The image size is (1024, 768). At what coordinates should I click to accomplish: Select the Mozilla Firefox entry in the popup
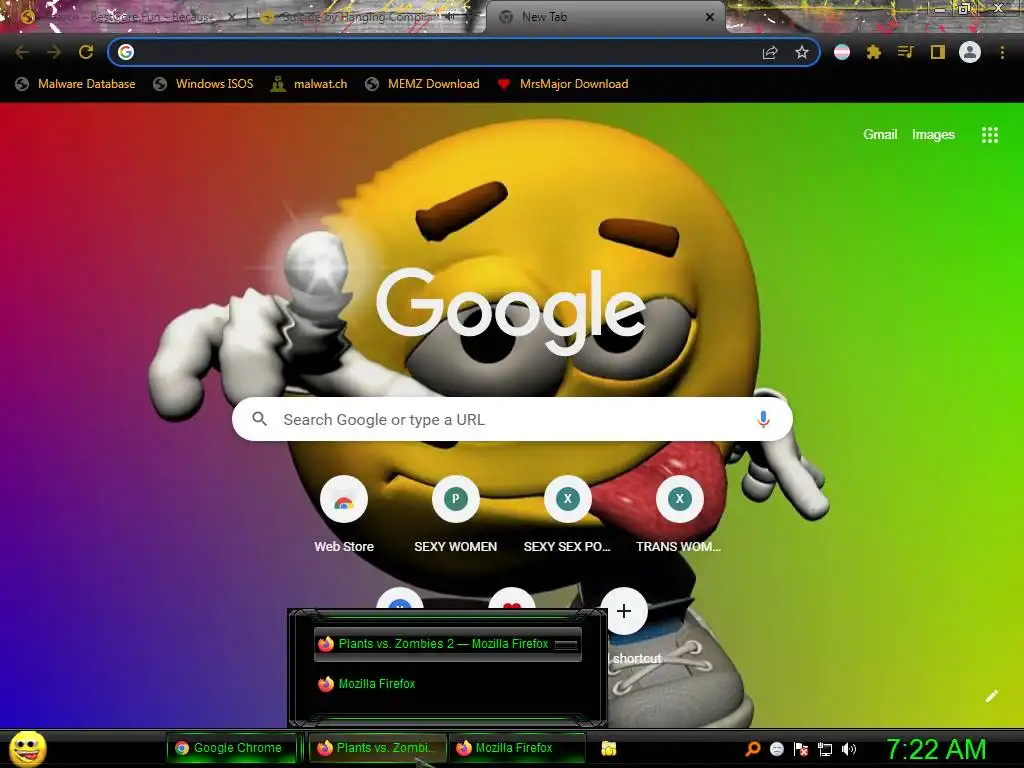[447, 684]
